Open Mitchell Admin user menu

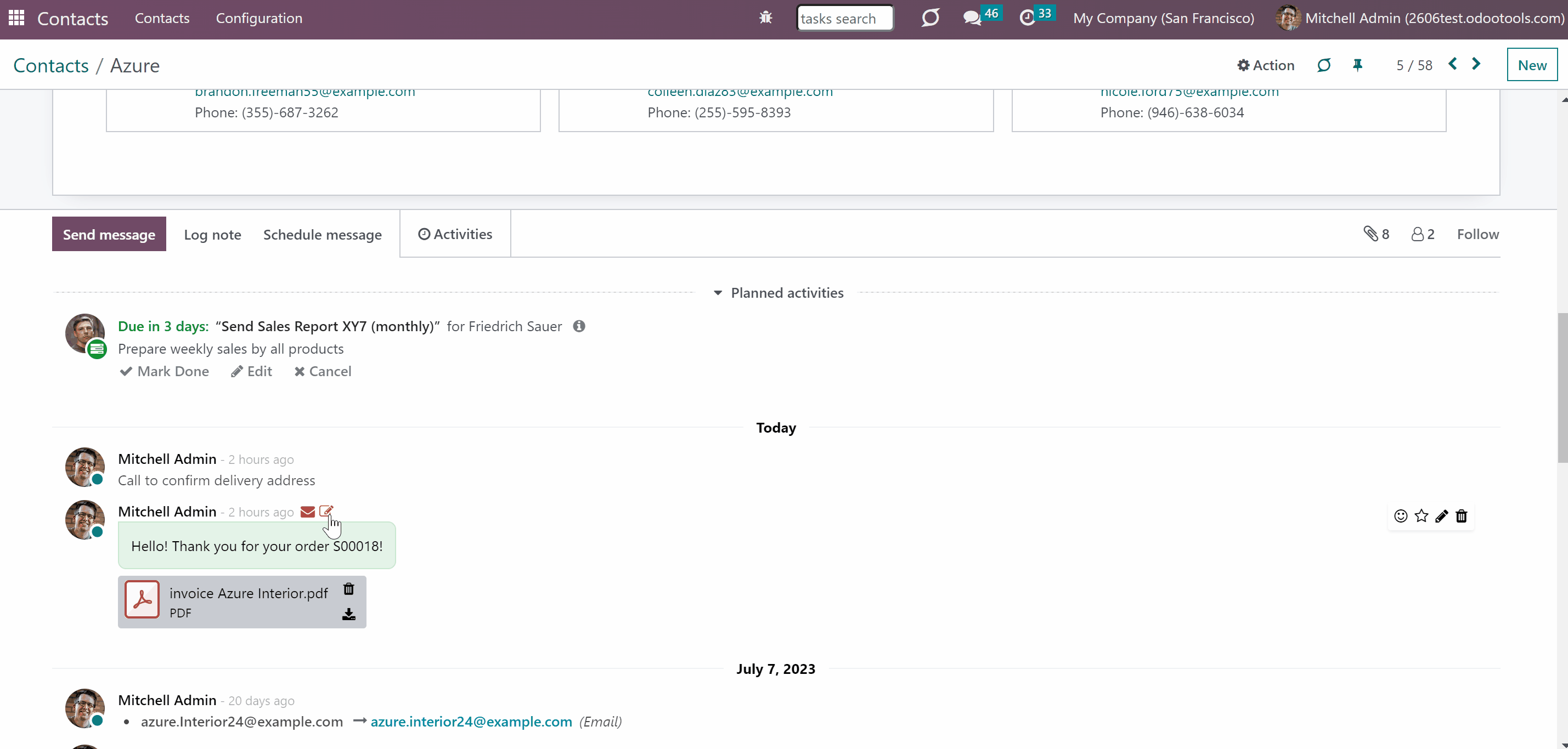coord(1420,18)
